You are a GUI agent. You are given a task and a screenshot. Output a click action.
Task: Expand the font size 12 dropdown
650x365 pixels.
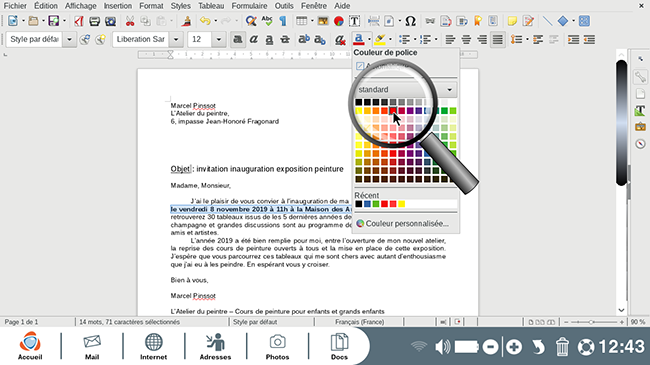[x=219, y=39]
